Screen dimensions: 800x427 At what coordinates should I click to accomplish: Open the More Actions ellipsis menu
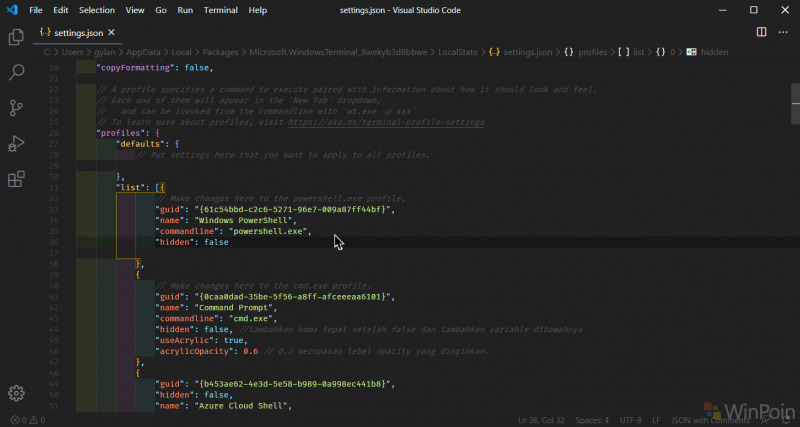[x=783, y=32]
